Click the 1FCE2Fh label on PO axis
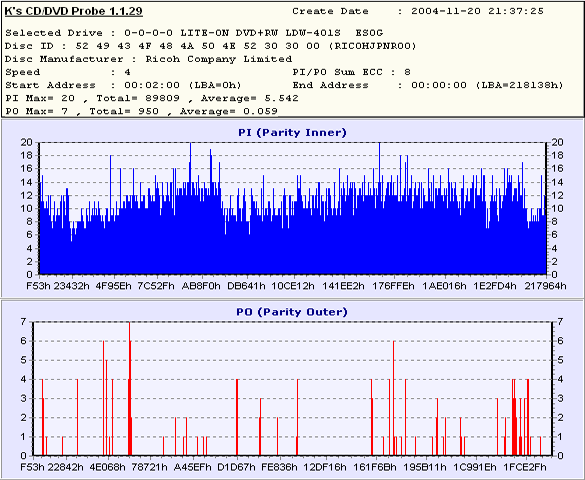This screenshot has width=585, height=480. coord(525,467)
